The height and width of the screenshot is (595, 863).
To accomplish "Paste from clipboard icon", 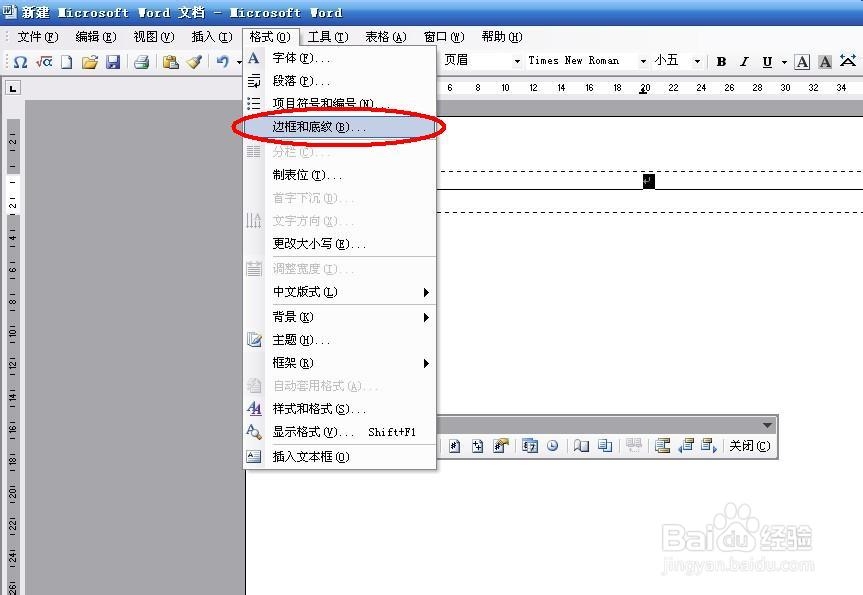I will pos(171,62).
